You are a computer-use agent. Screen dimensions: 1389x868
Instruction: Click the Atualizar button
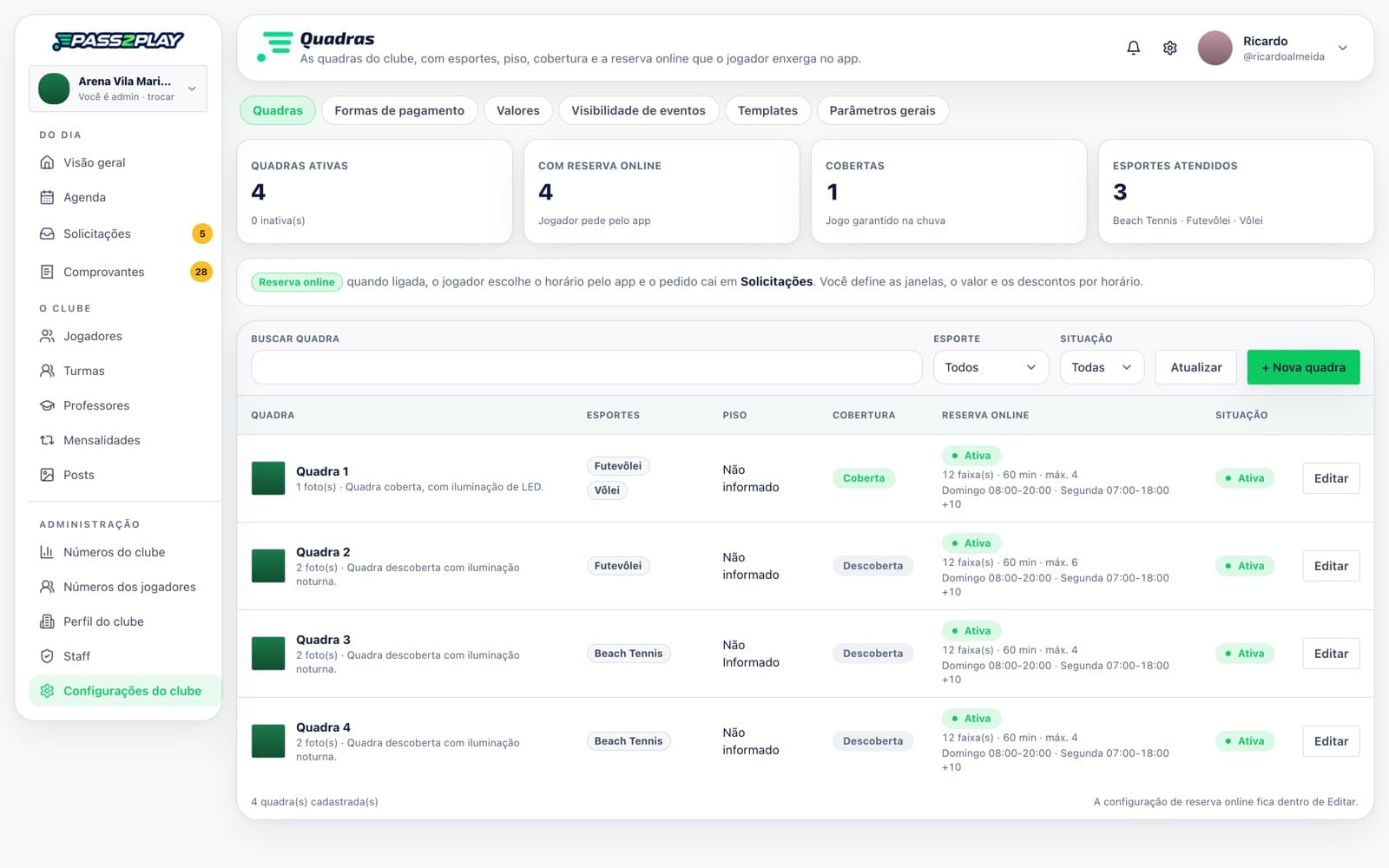1195,367
